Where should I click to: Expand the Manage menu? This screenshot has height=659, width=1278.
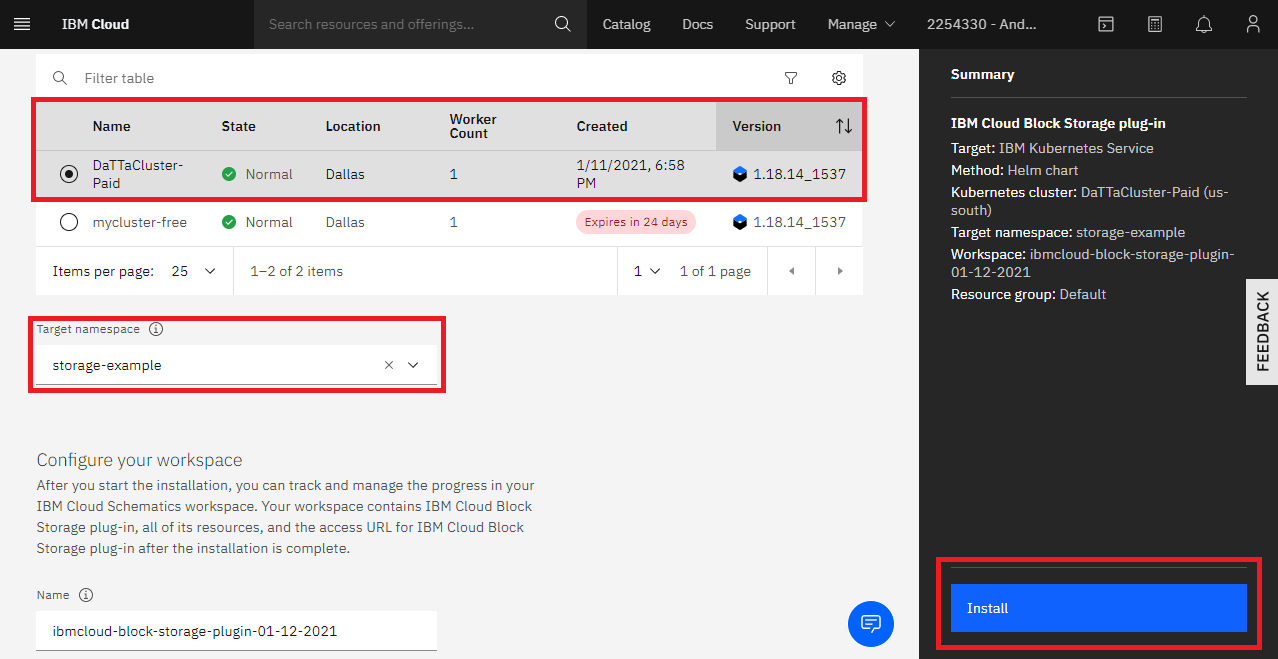point(861,24)
